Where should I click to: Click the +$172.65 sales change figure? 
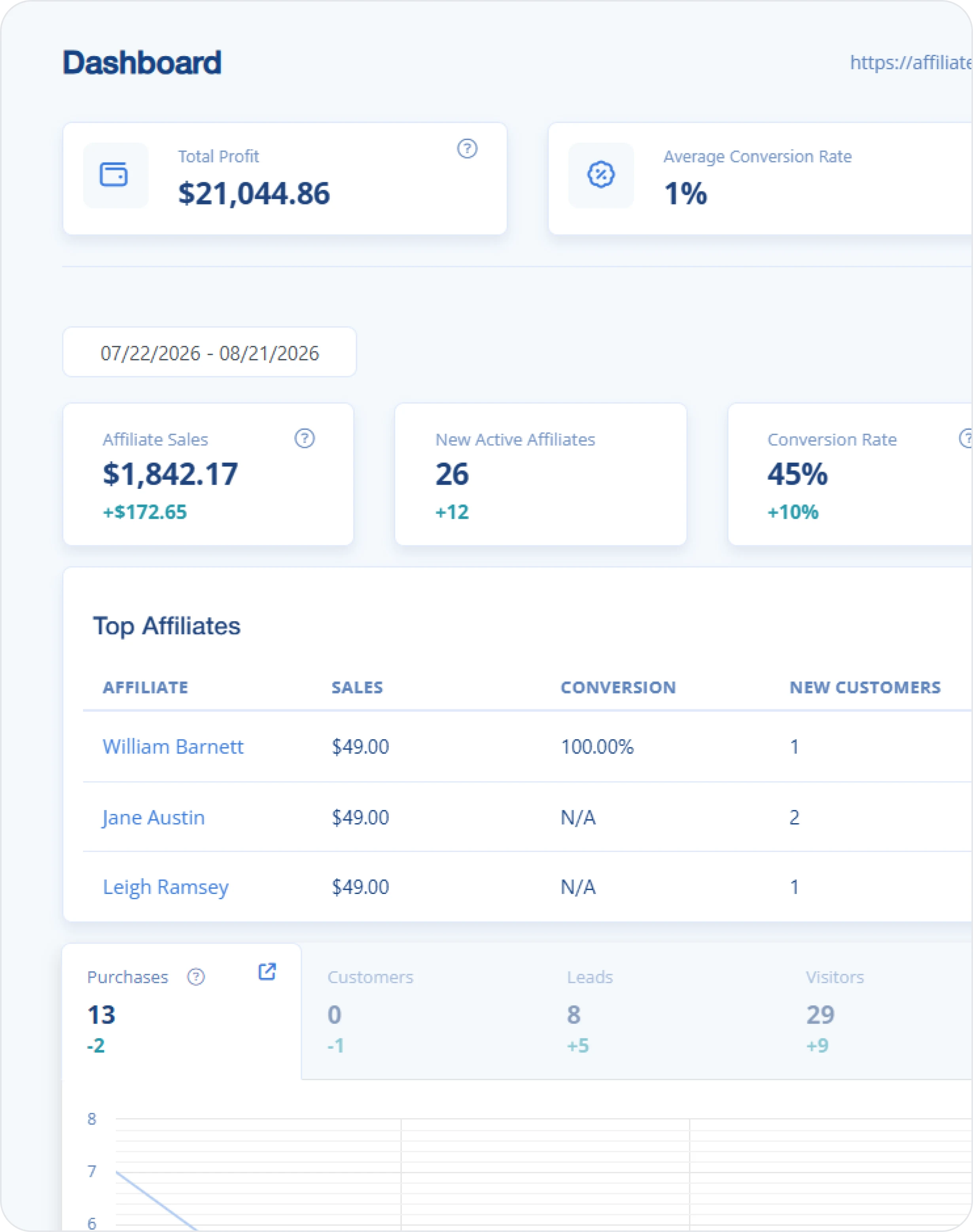click(x=145, y=512)
